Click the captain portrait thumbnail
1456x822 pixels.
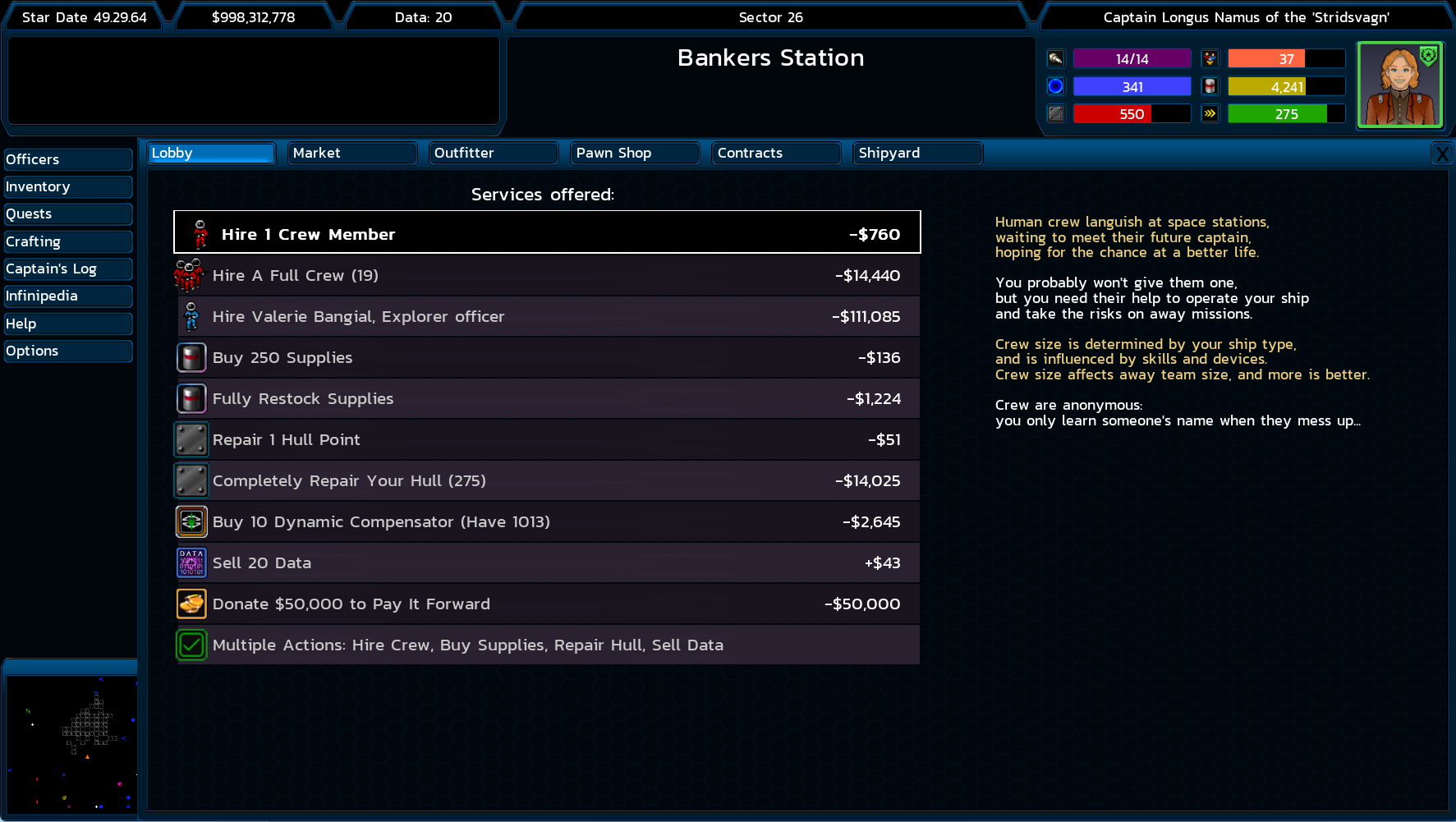click(1399, 85)
